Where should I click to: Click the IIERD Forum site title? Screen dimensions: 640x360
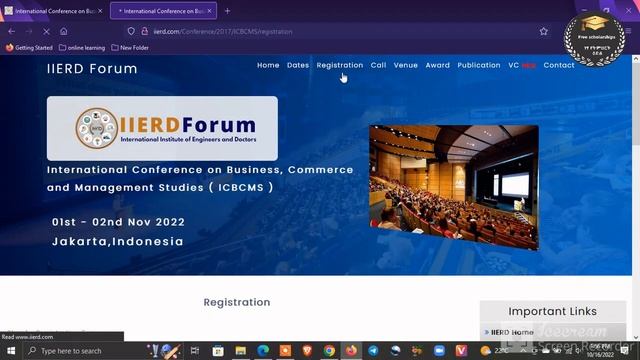pyautogui.click(x=92, y=69)
